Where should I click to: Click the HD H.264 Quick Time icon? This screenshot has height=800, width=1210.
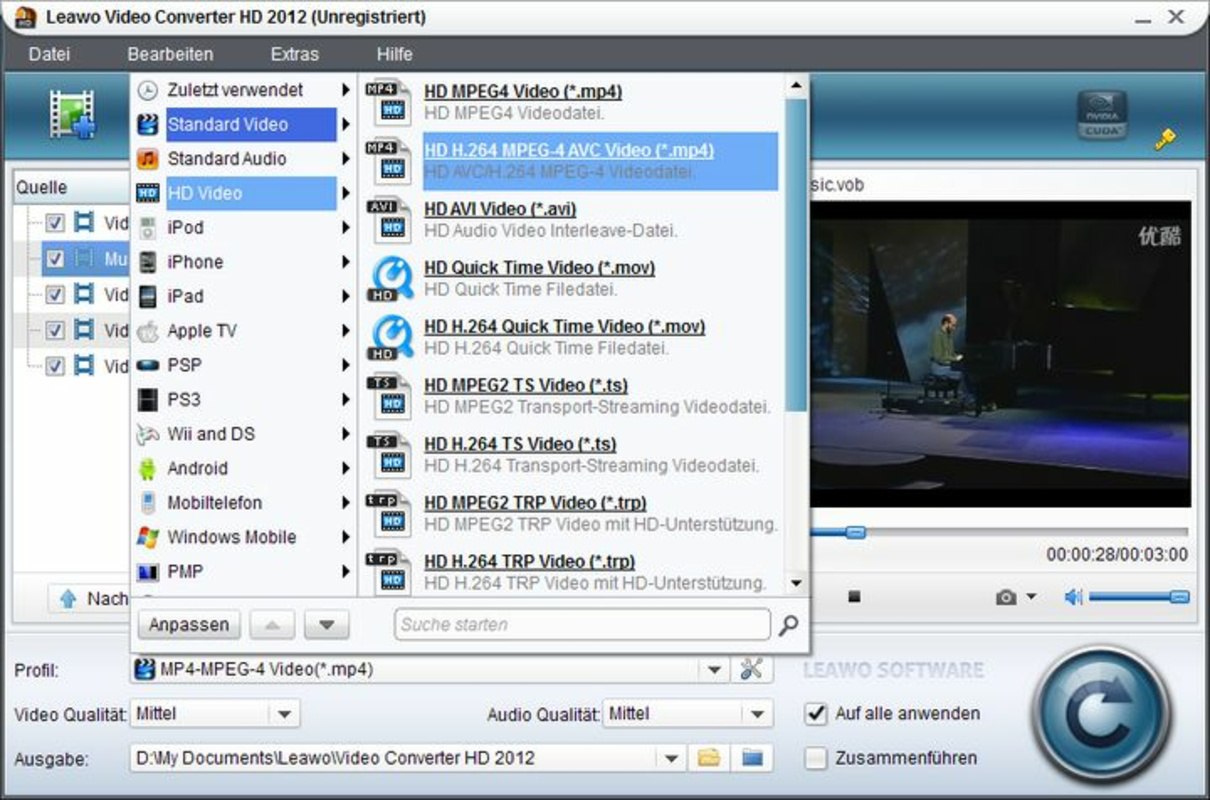[389, 337]
